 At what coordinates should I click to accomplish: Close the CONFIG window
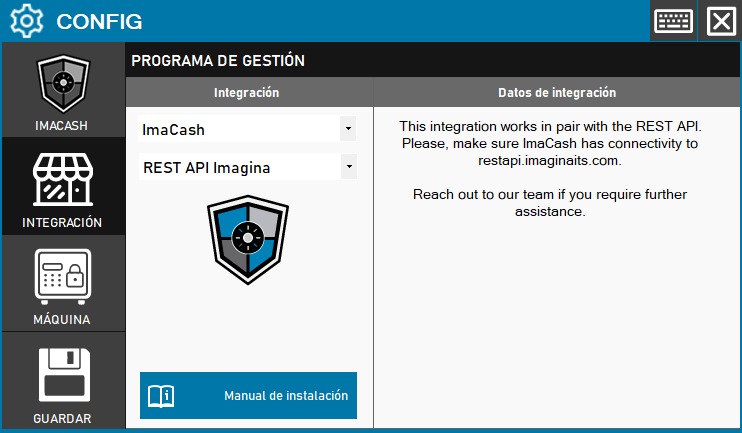pyautogui.click(x=721, y=21)
